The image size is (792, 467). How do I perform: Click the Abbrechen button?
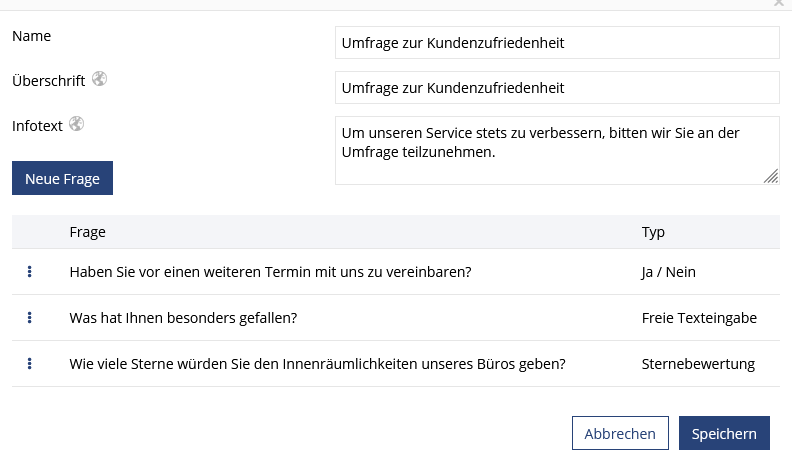pos(620,433)
